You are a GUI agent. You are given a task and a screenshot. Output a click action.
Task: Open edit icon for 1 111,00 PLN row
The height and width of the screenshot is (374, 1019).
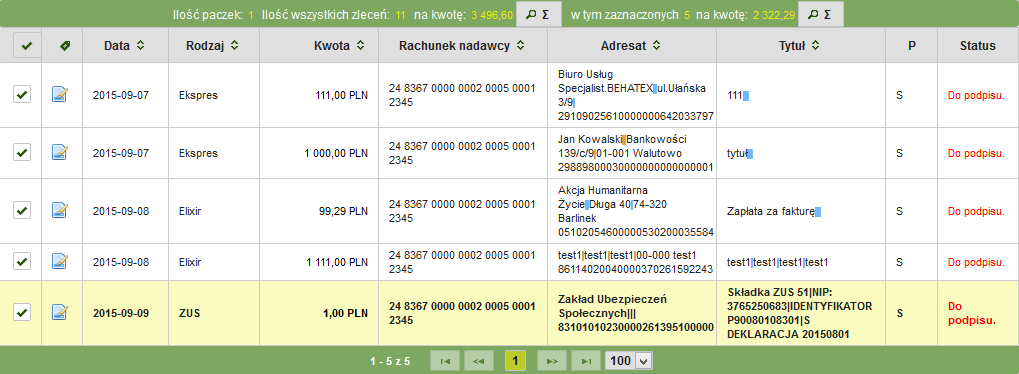point(60,261)
